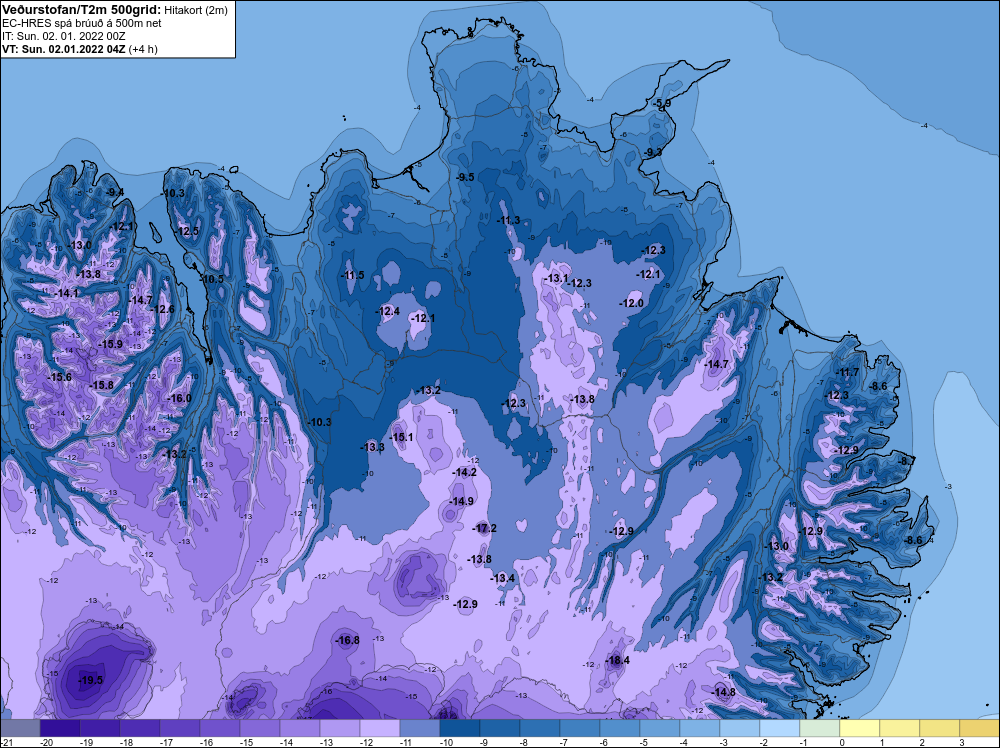Click the -15.8 temperature label
Screen dimensions: 1000x748
pos(101,385)
